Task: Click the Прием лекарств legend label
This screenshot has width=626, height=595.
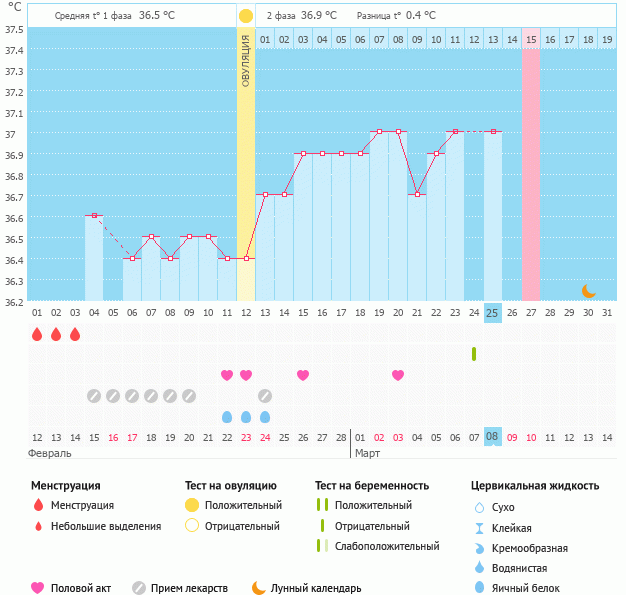Action: [x=189, y=588]
